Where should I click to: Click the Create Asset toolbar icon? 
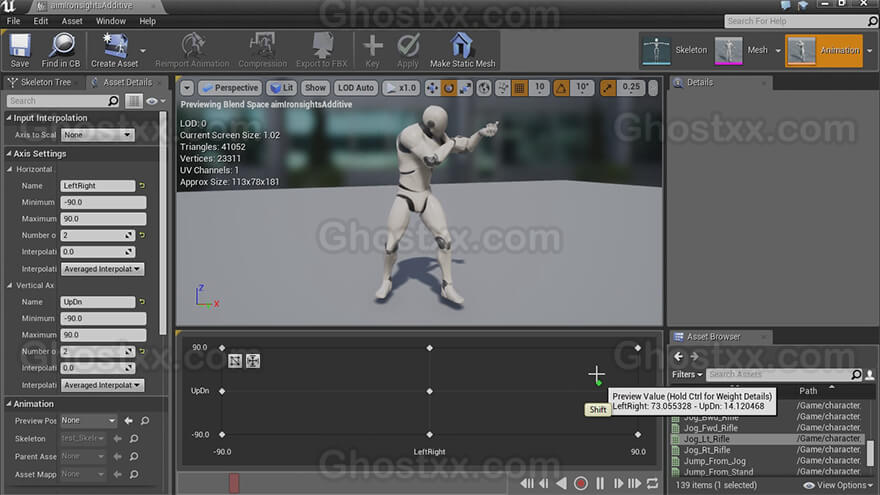(x=114, y=51)
